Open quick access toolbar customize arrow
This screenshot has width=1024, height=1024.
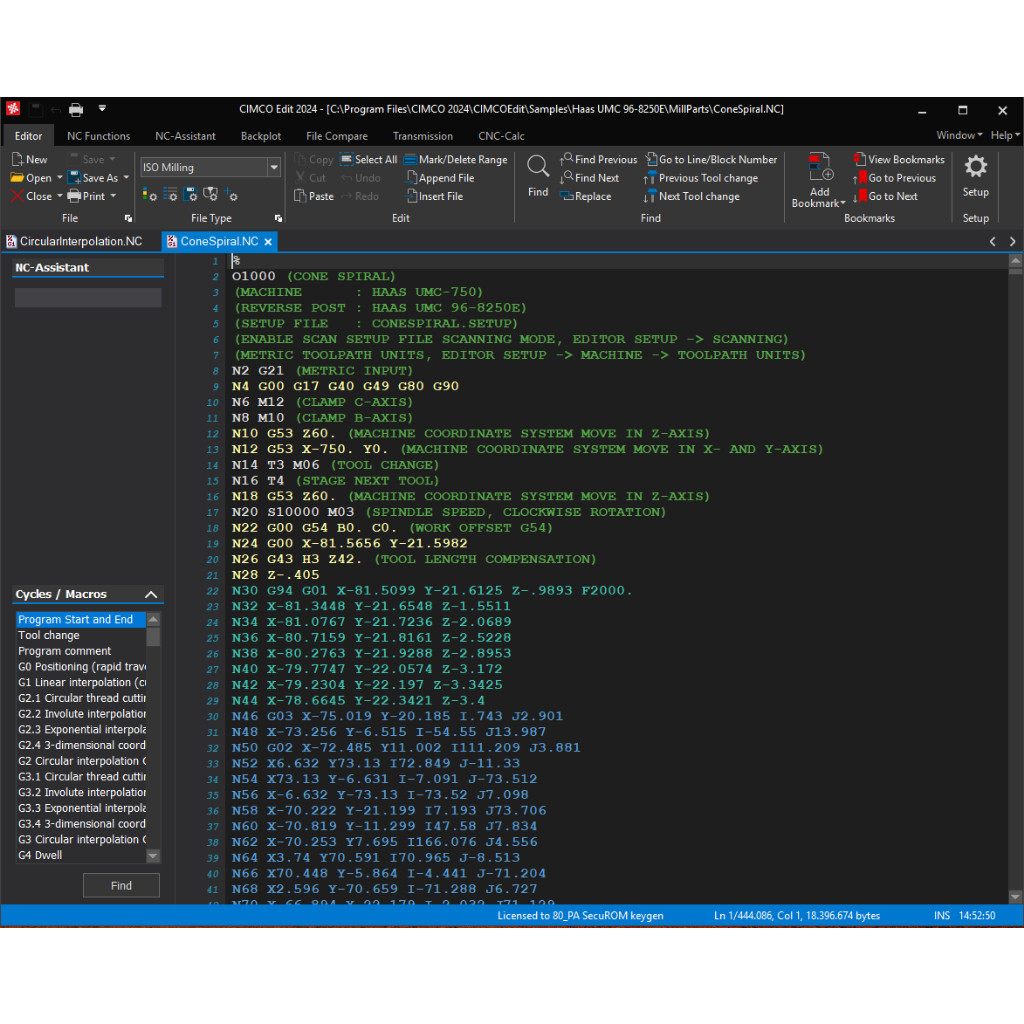click(102, 108)
